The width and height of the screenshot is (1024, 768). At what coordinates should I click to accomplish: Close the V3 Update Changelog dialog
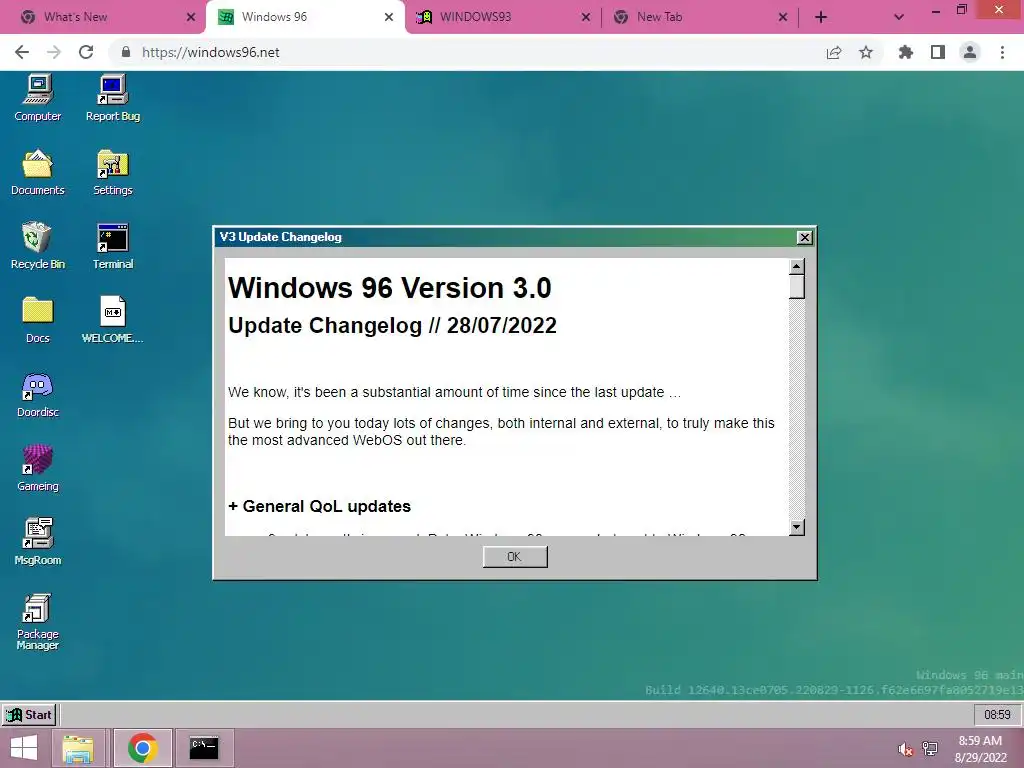pyautogui.click(x=805, y=238)
